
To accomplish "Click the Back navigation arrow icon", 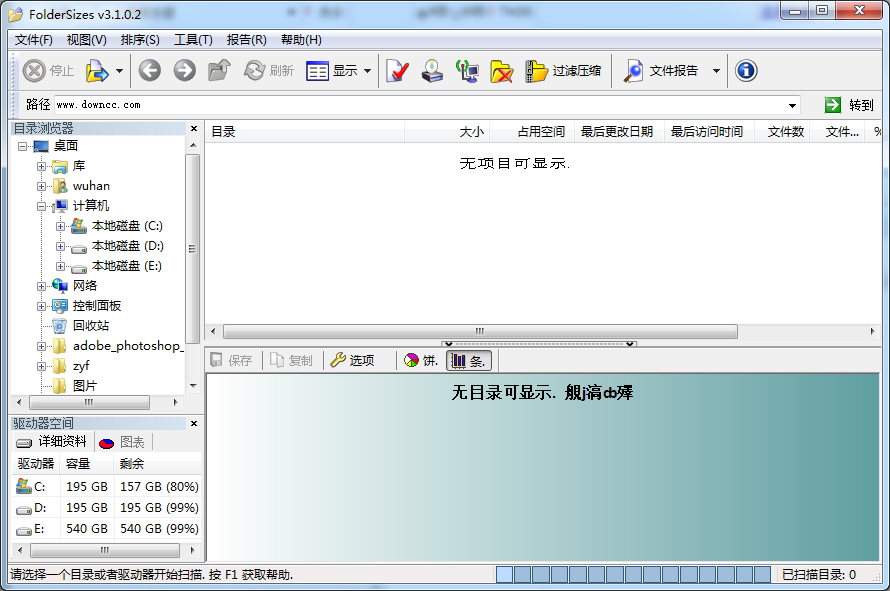I will point(149,70).
